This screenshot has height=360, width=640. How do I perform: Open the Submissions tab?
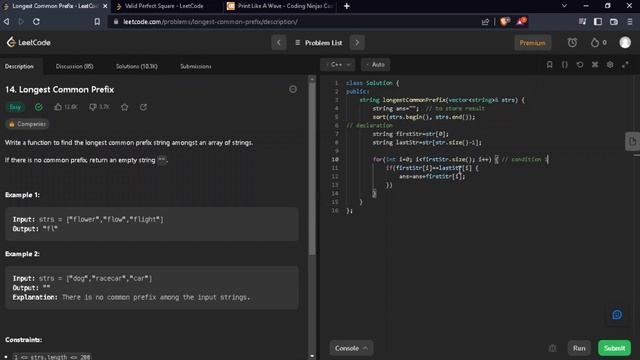click(196, 66)
